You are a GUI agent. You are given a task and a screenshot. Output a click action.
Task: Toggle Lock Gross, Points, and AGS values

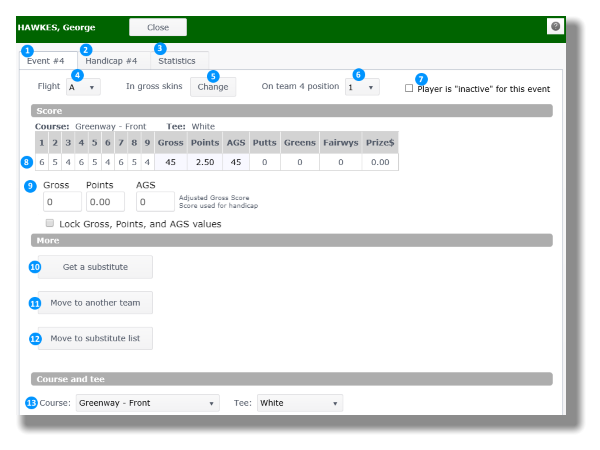(x=50, y=224)
